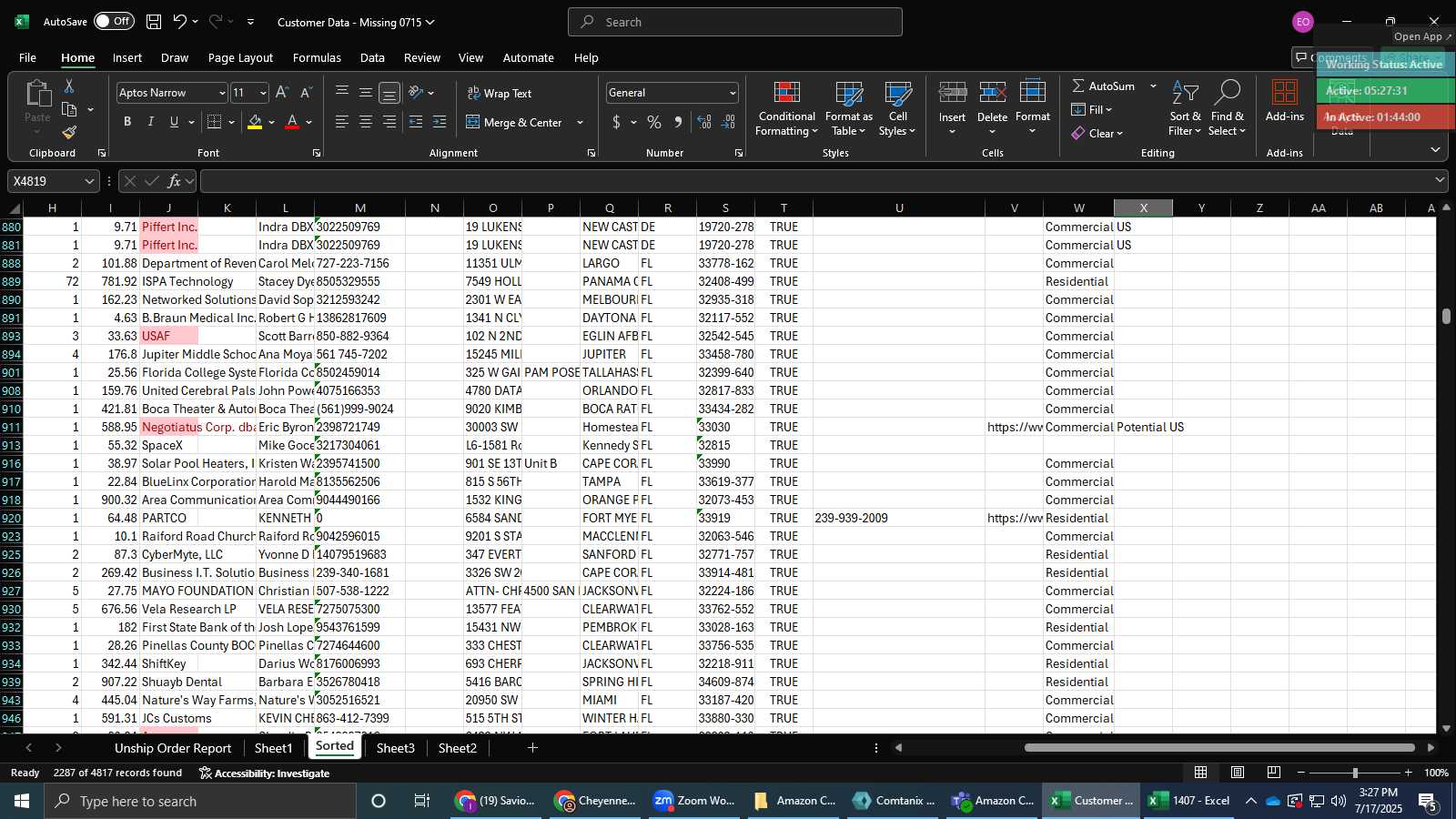
Task: Select column X header
Action: tap(1143, 207)
